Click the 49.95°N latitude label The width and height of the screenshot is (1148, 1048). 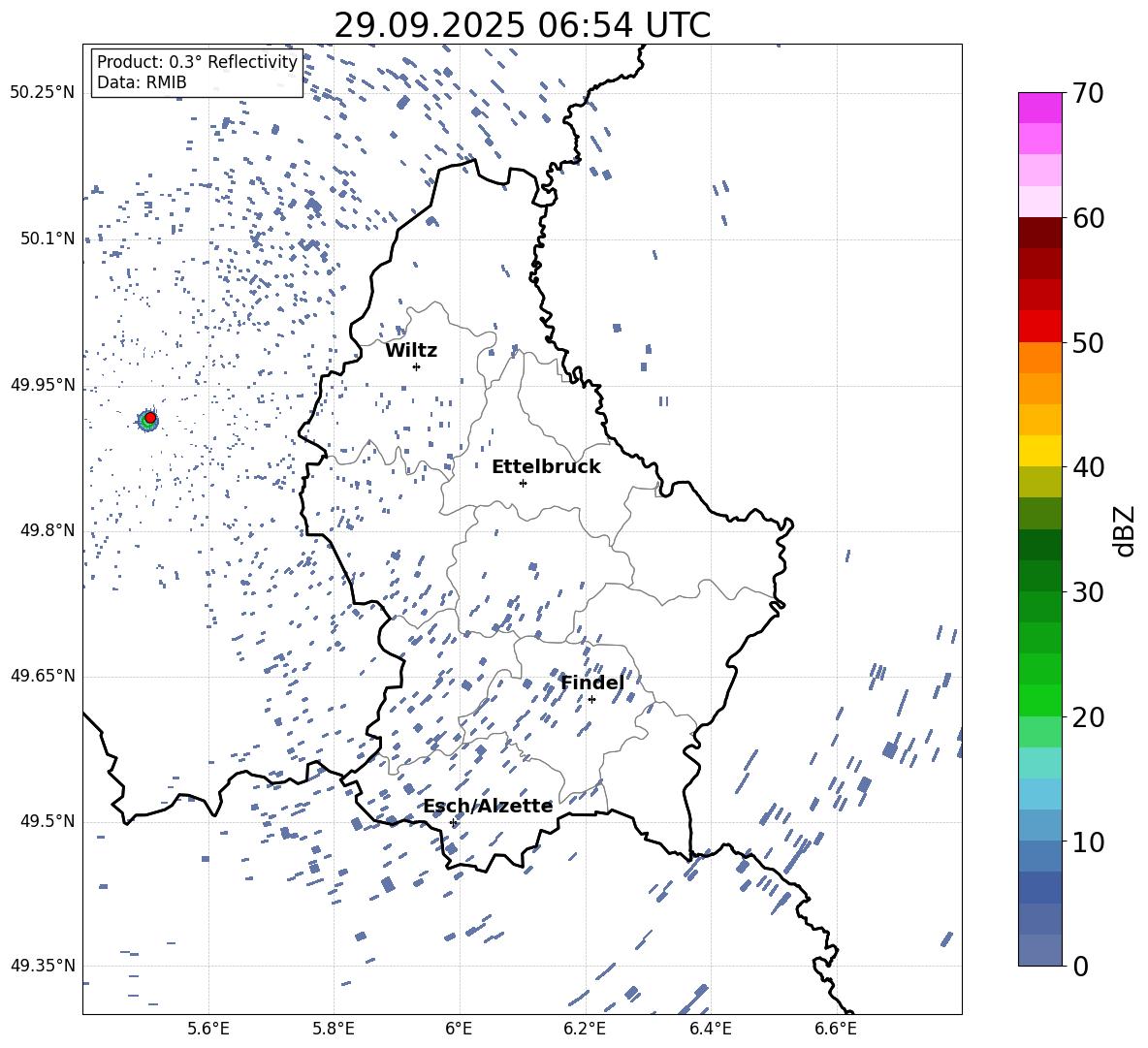(43, 385)
